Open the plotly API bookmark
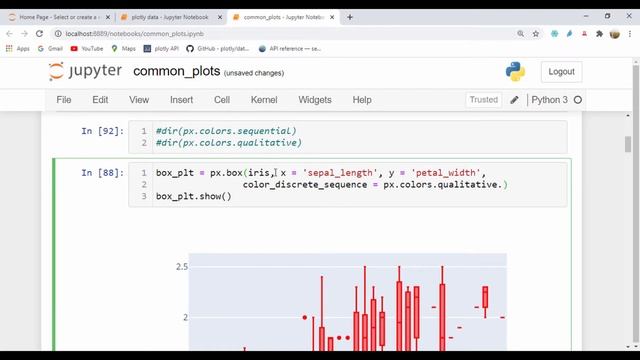Screen dimensions: 640x360 pos(161,49)
